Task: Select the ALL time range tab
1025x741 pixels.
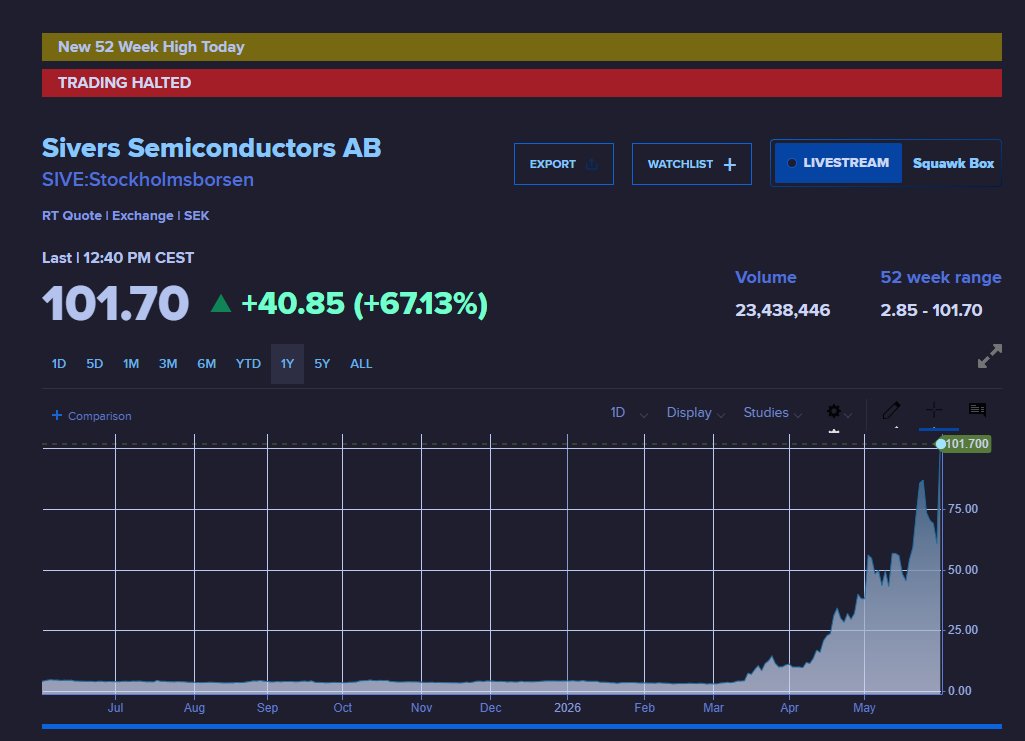Action: (361, 364)
